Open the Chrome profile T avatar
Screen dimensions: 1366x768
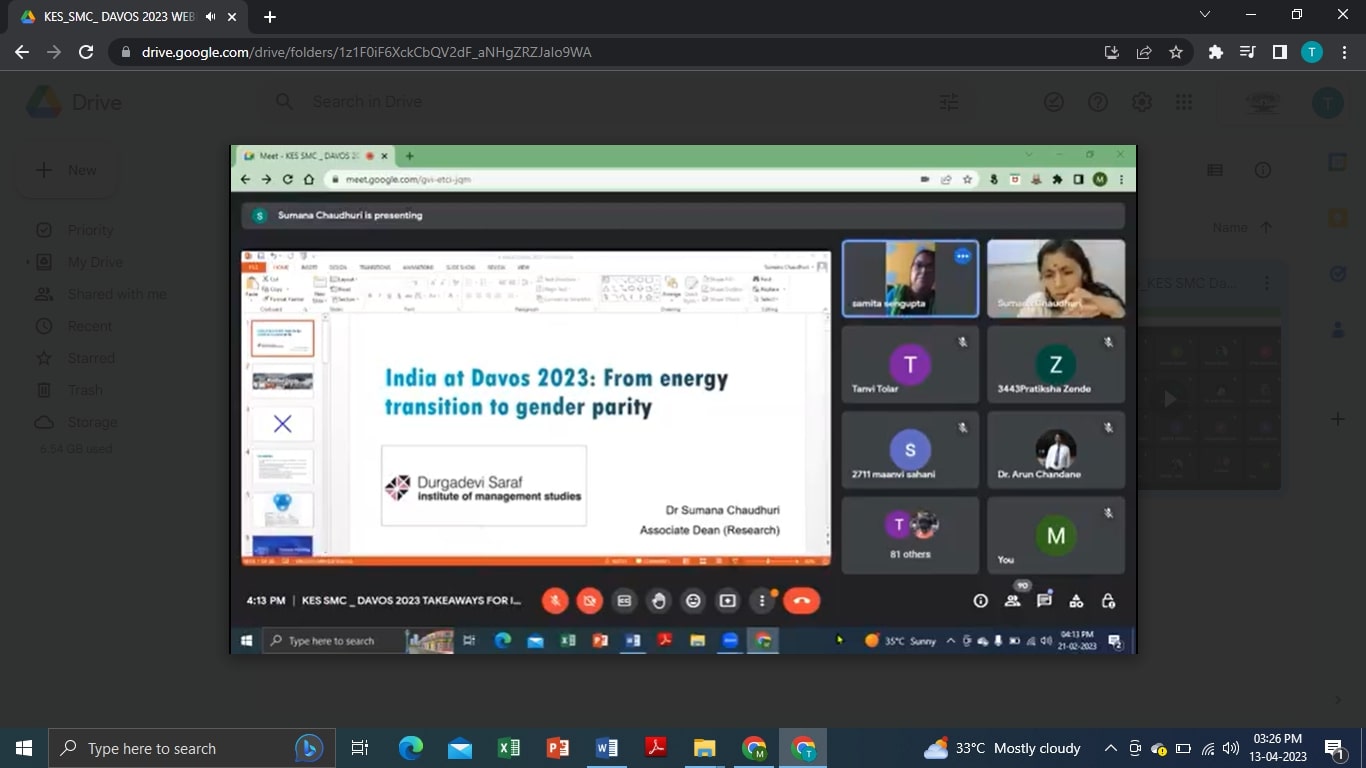(1311, 52)
